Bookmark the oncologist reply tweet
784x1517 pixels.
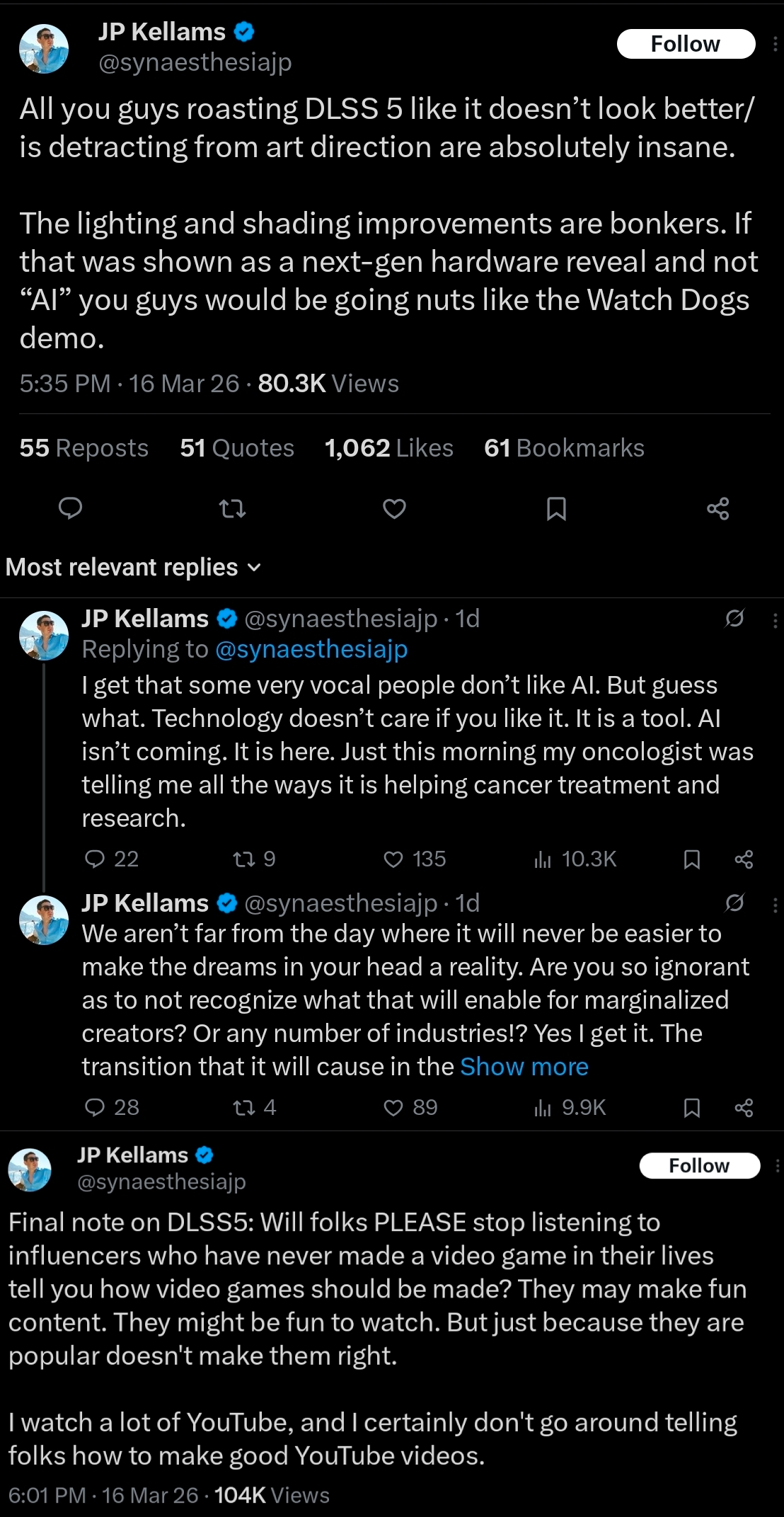pos(691,859)
